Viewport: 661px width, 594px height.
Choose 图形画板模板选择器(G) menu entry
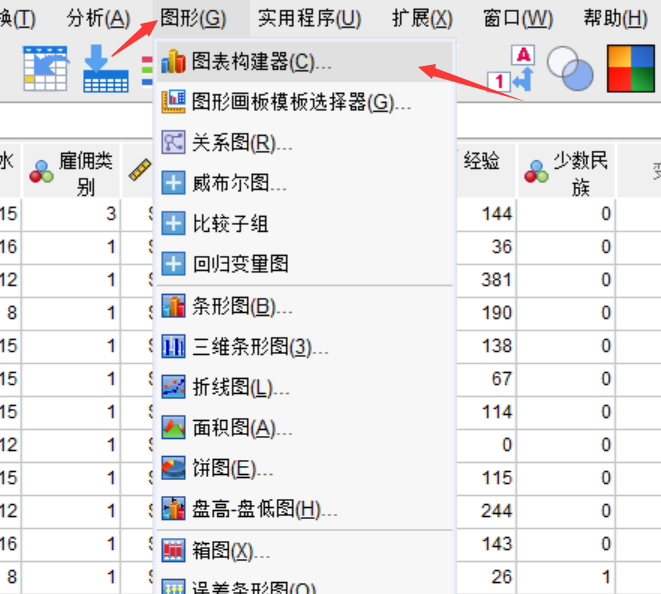tap(305, 102)
